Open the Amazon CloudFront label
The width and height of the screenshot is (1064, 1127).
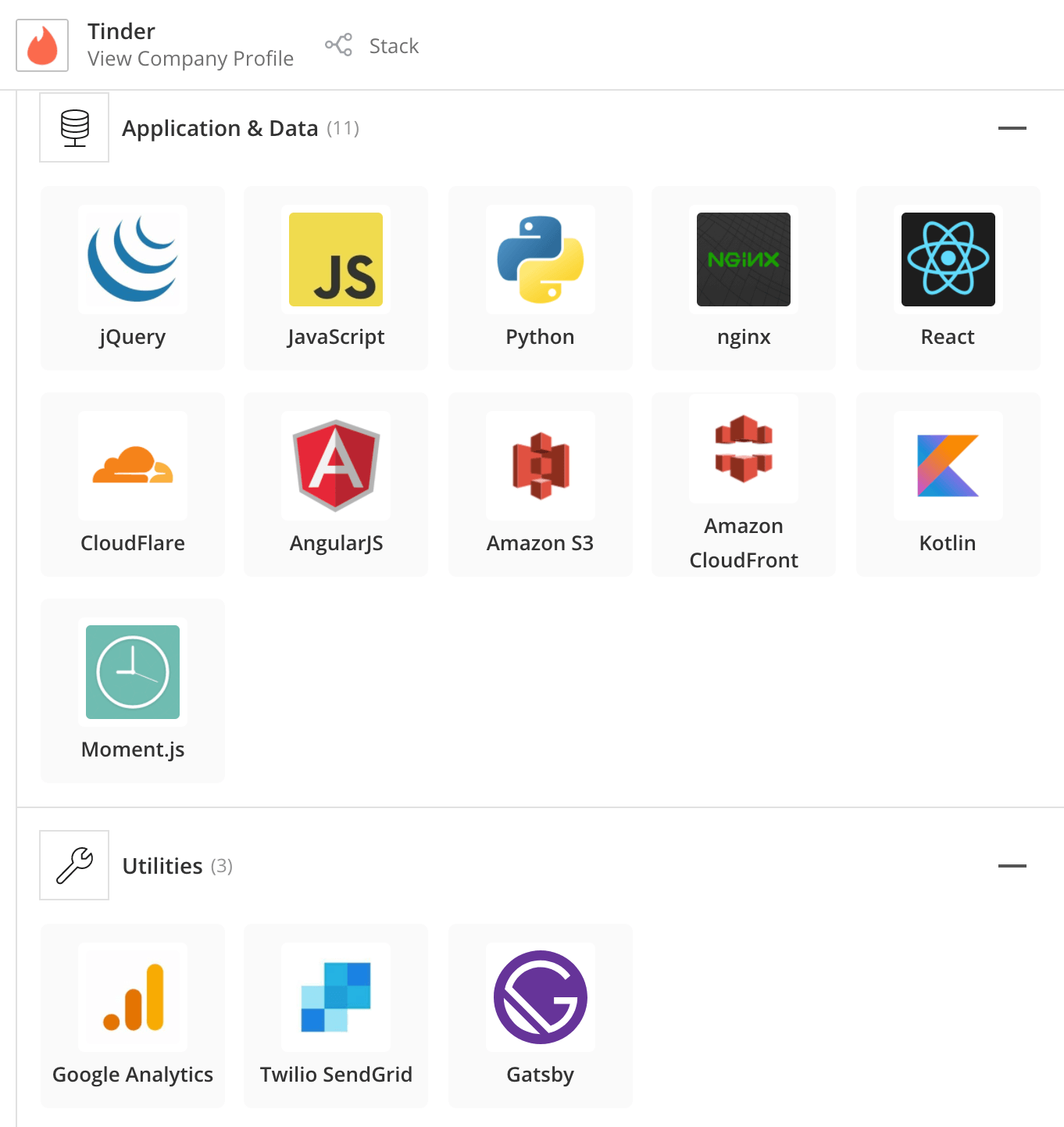744,543
